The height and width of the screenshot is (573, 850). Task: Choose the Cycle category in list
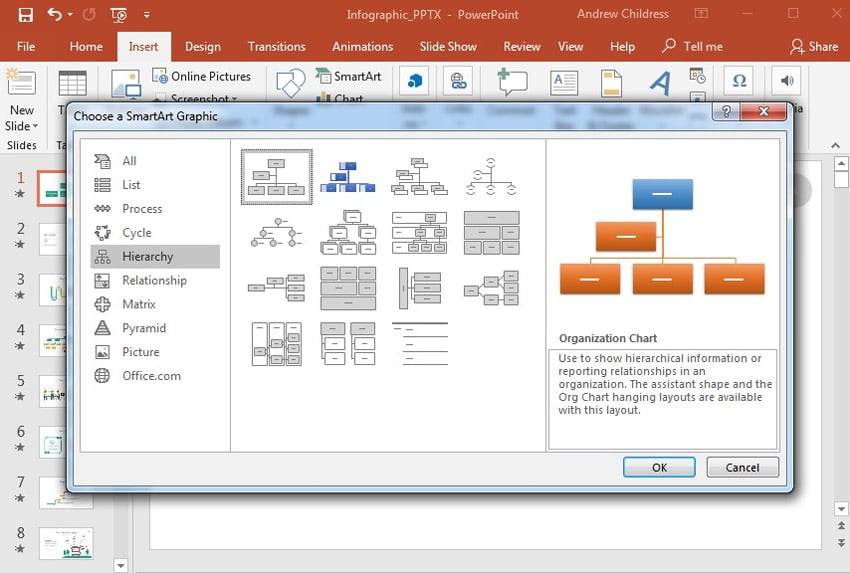137,232
